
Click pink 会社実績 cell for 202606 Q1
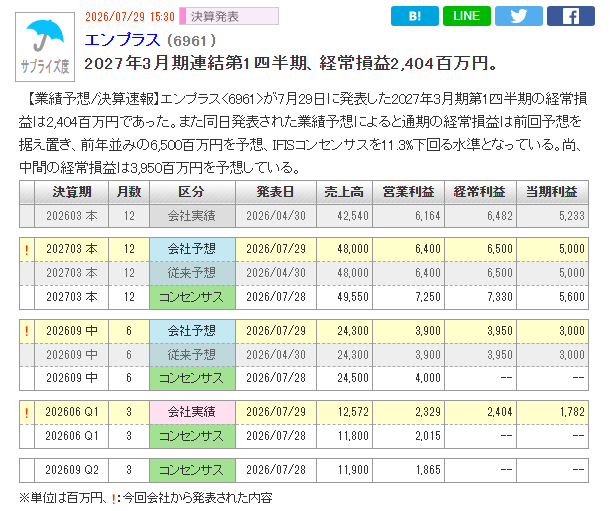click(192, 412)
